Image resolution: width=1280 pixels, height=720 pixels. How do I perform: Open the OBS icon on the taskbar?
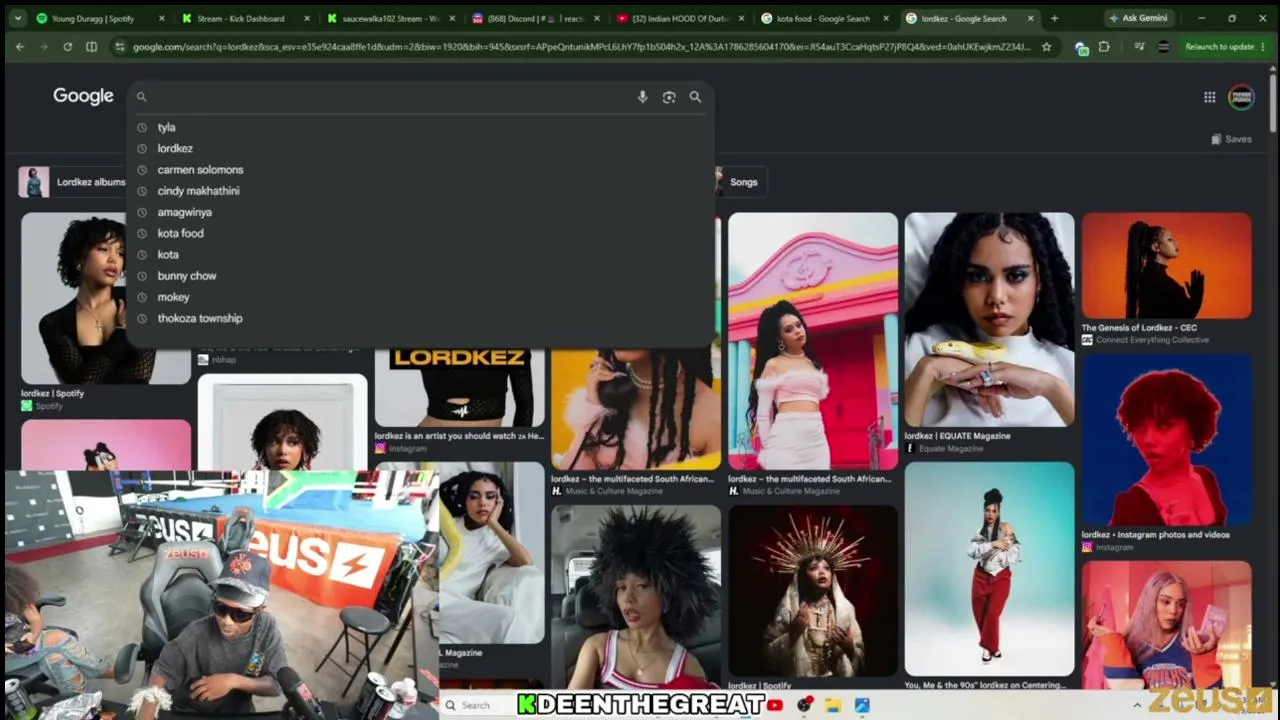pos(804,705)
